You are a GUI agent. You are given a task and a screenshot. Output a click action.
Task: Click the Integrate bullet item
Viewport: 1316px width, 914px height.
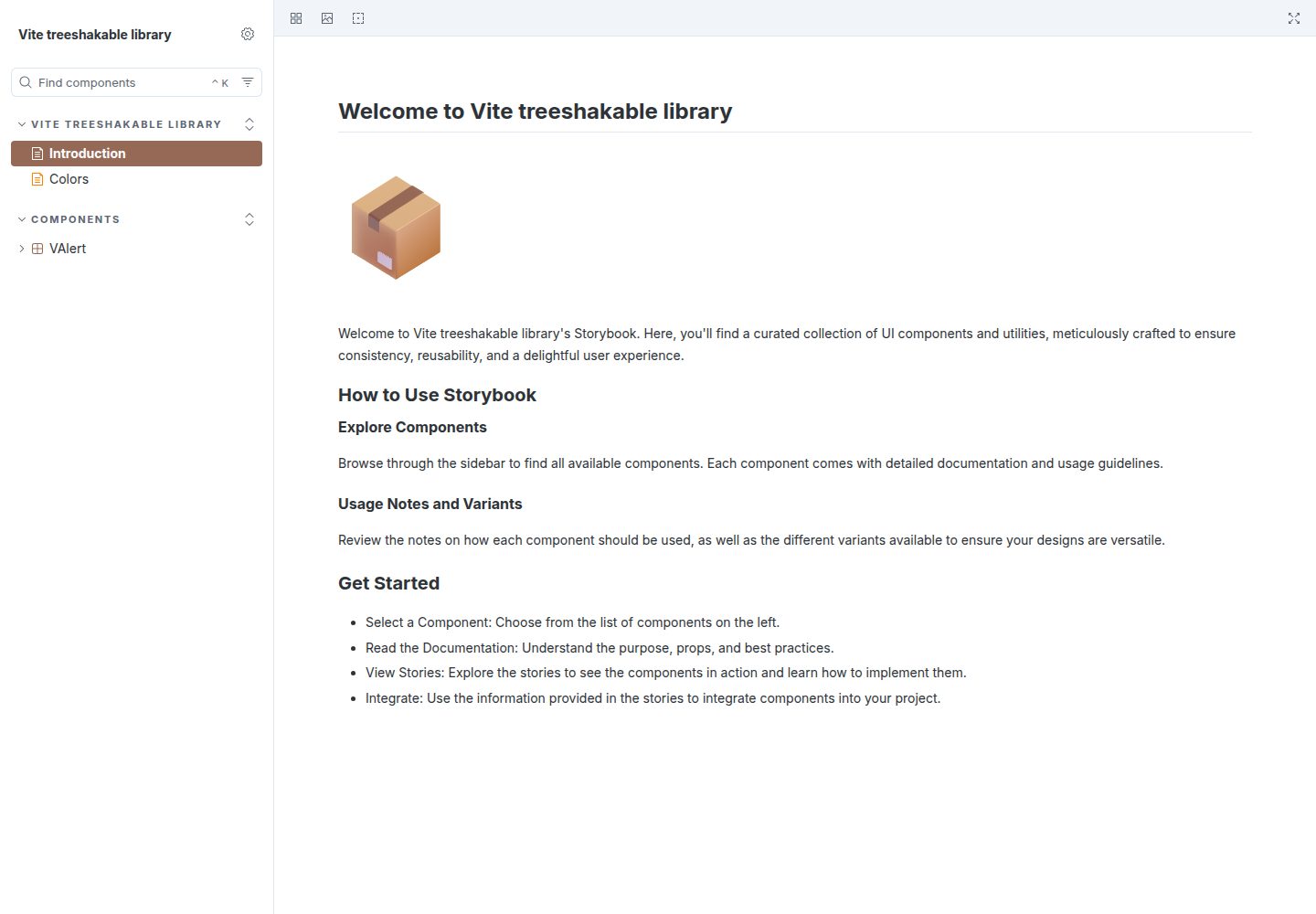(x=653, y=698)
